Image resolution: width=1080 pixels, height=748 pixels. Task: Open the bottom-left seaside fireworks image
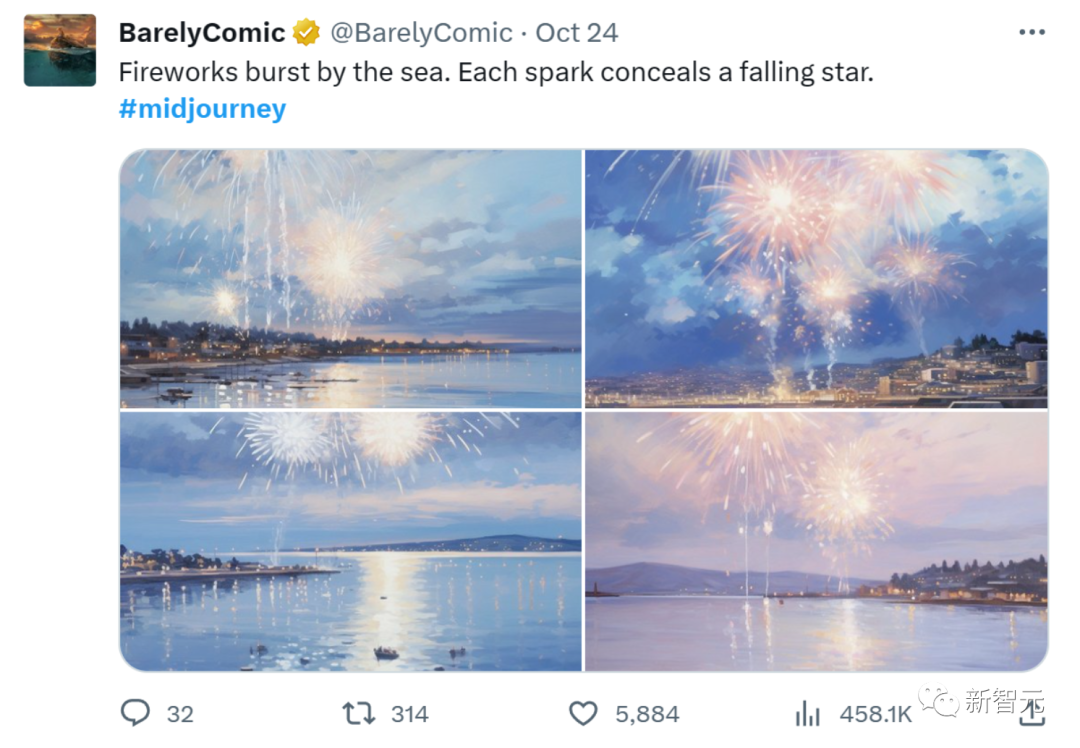pos(350,541)
